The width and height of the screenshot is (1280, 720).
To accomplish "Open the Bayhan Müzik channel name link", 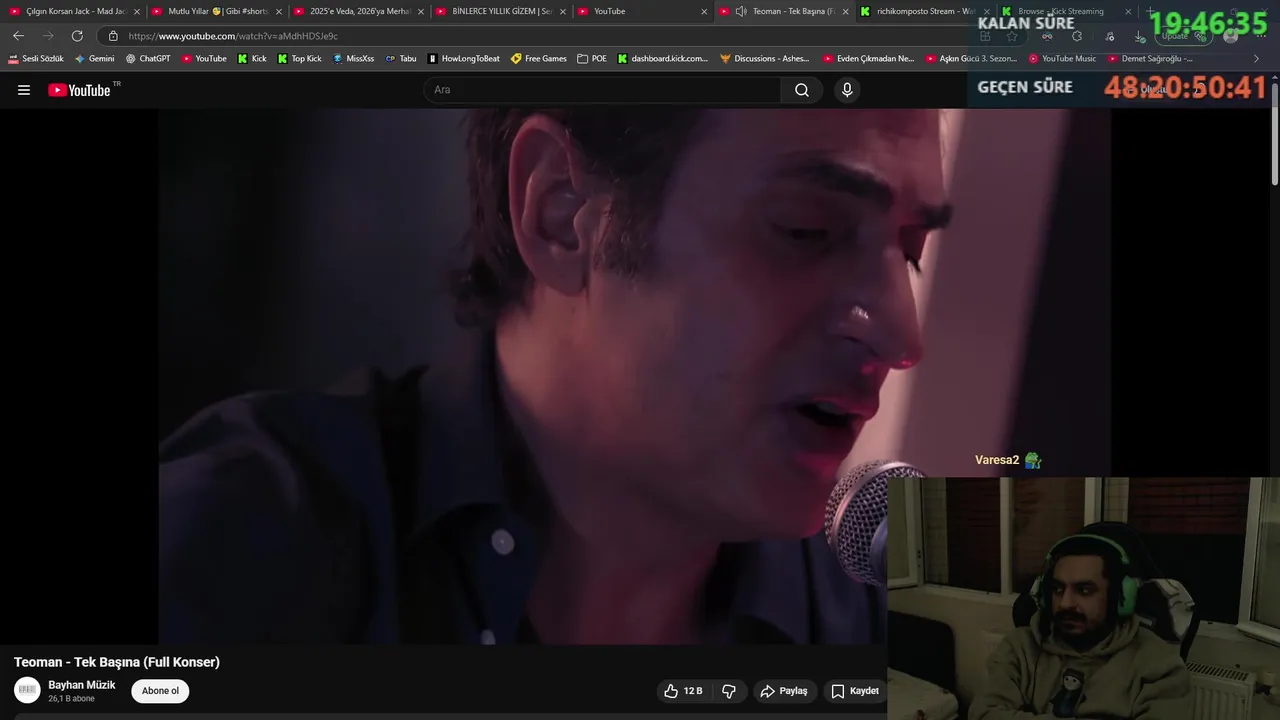I will click(x=82, y=685).
